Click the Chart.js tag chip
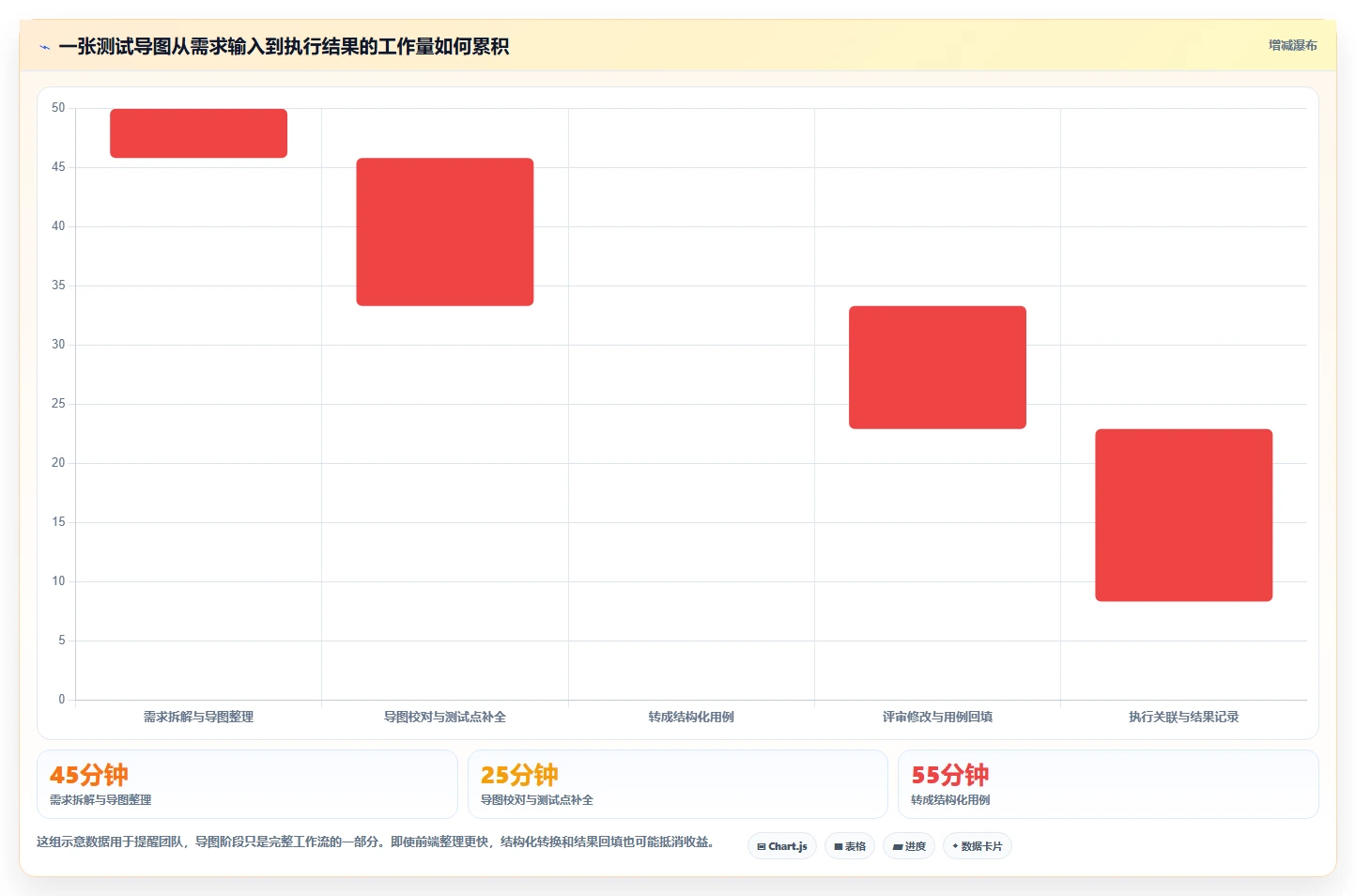The height and width of the screenshot is (896, 1356). pyautogui.click(x=782, y=846)
